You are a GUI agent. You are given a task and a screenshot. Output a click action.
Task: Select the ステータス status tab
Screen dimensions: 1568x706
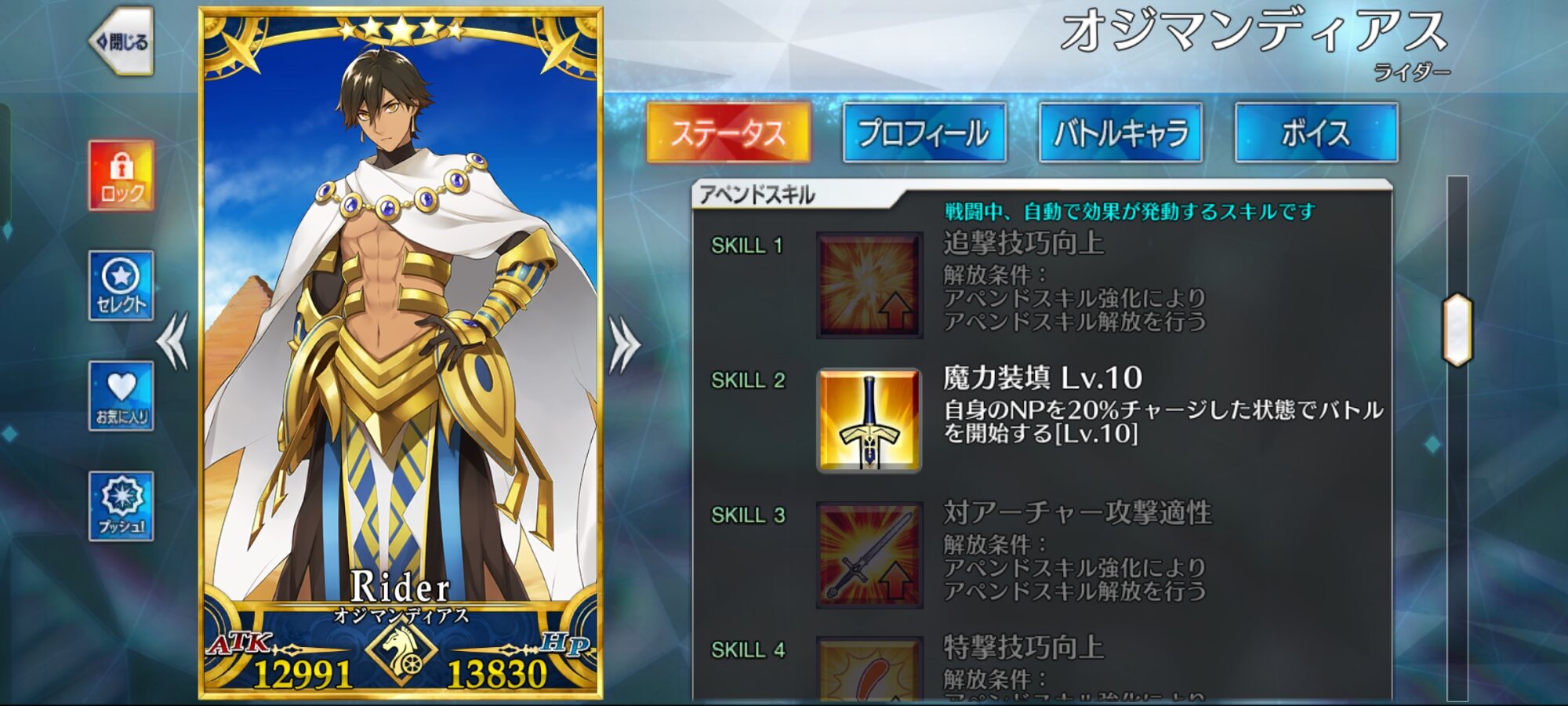tap(728, 133)
